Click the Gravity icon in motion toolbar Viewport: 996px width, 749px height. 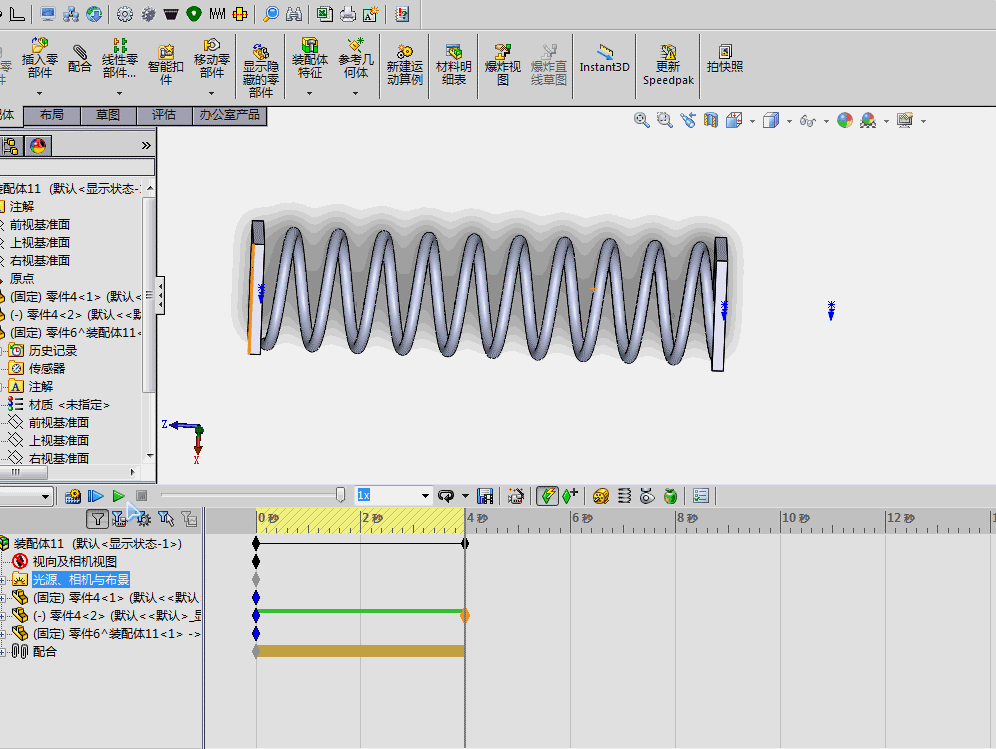coord(670,496)
